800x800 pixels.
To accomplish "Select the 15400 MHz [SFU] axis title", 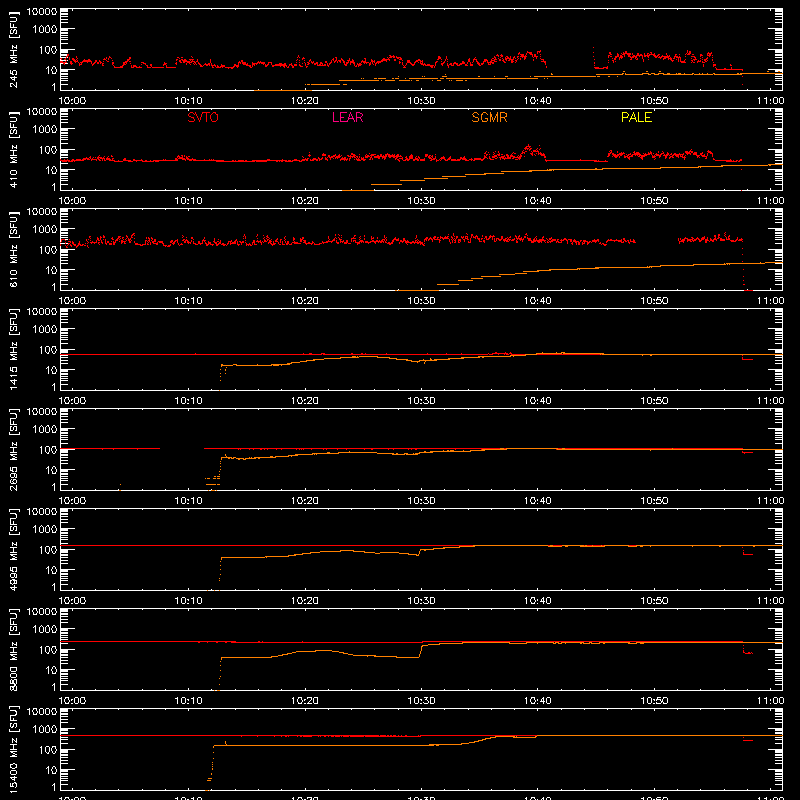I will pos(13,749).
